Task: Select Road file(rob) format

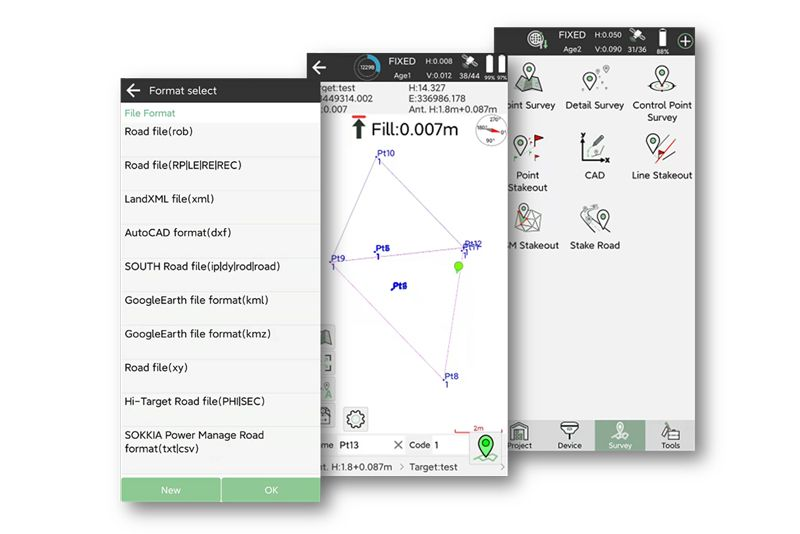Action: (x=220, y=139)
